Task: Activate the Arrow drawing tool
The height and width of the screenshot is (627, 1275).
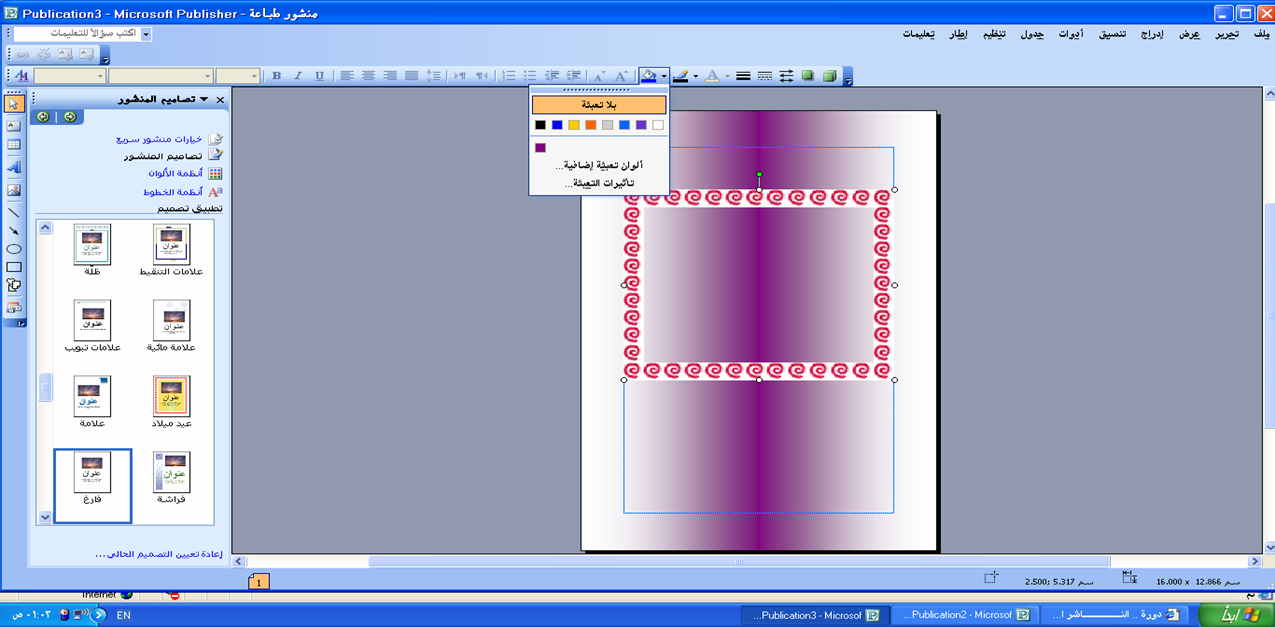Action: (x=14, y=231)
